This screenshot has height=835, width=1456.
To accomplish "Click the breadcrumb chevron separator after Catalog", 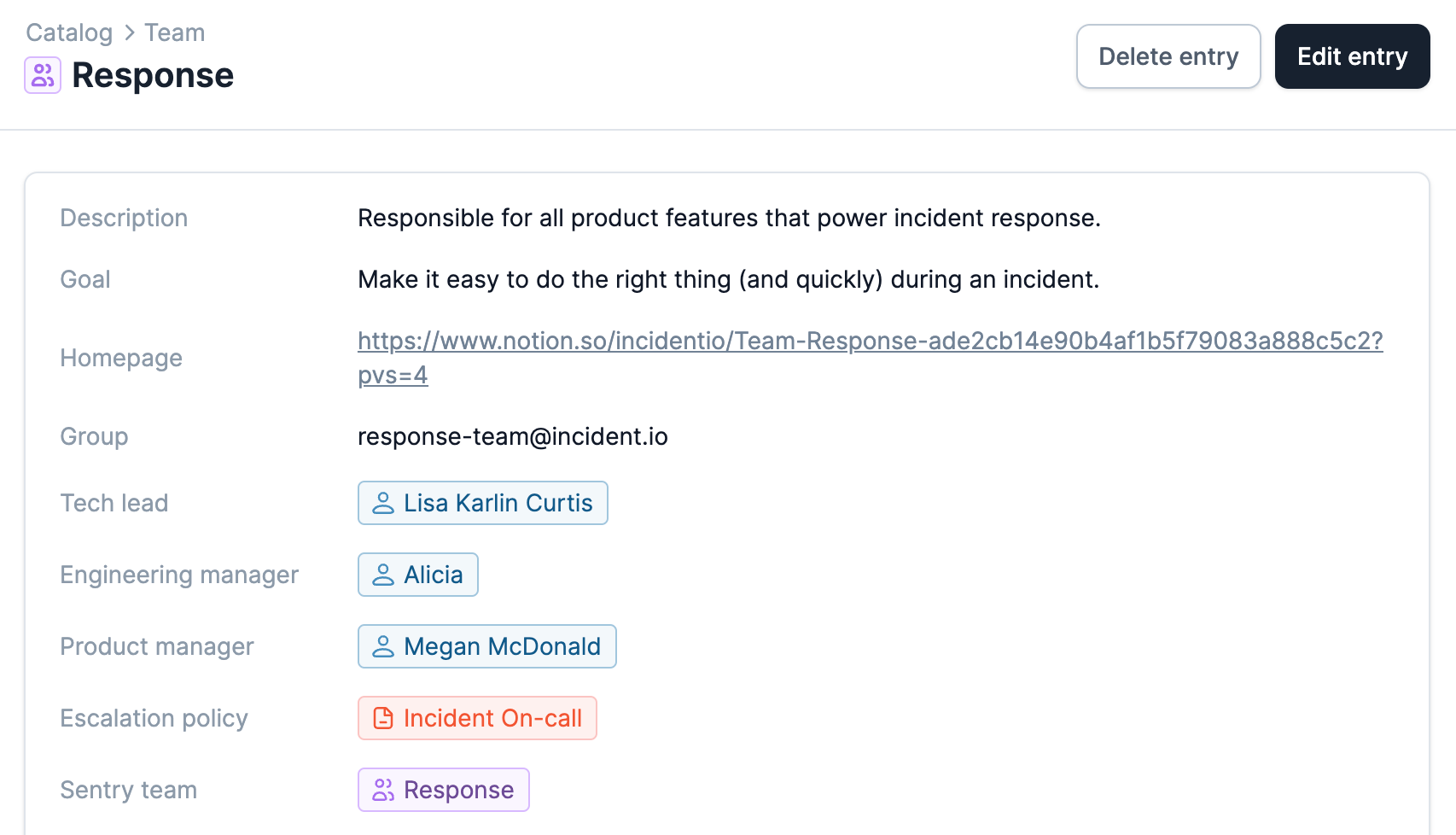I will coord(129,32).
